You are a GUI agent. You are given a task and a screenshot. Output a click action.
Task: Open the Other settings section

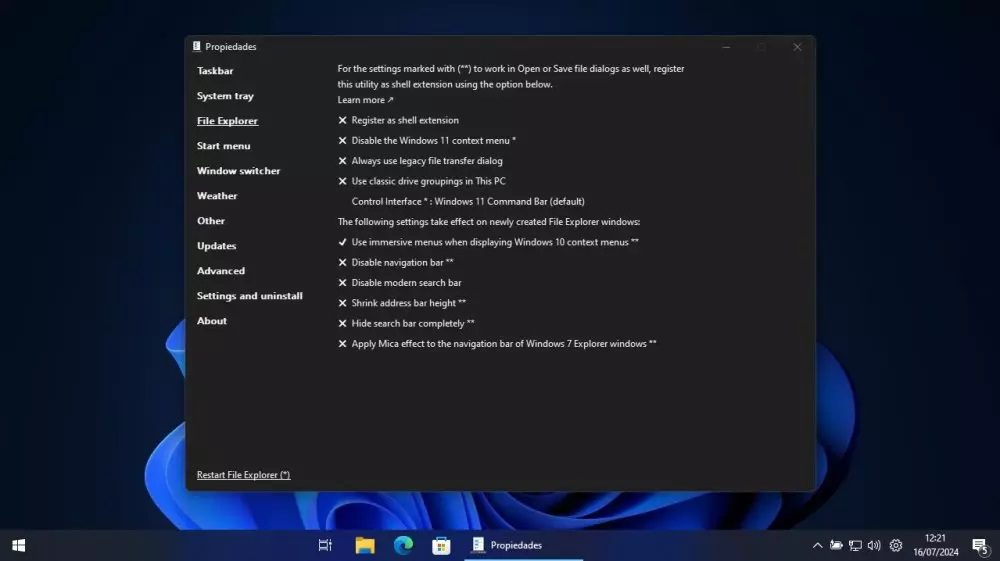[210, 221]
